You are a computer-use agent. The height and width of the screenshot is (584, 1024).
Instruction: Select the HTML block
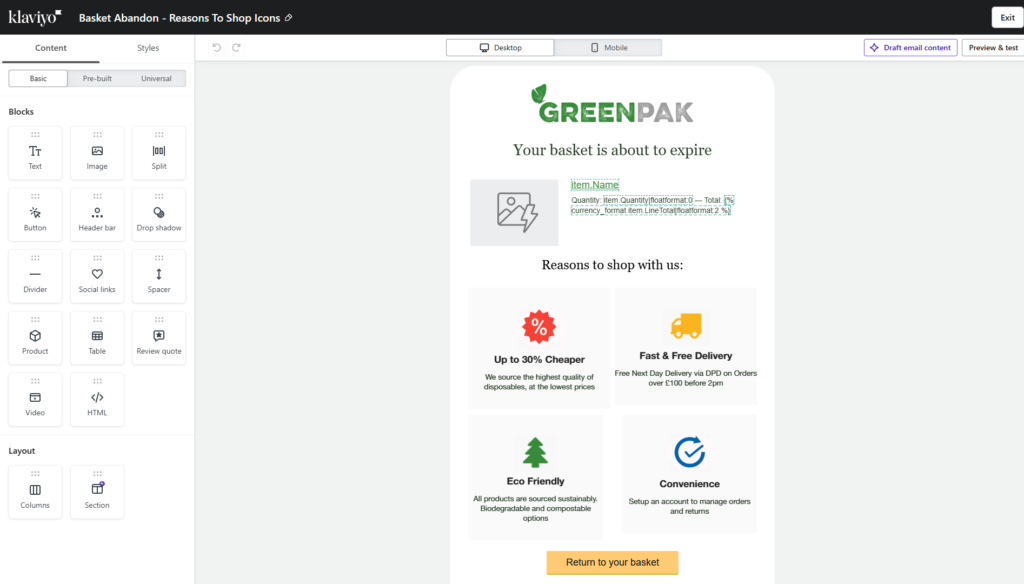(x=97, y=399)
